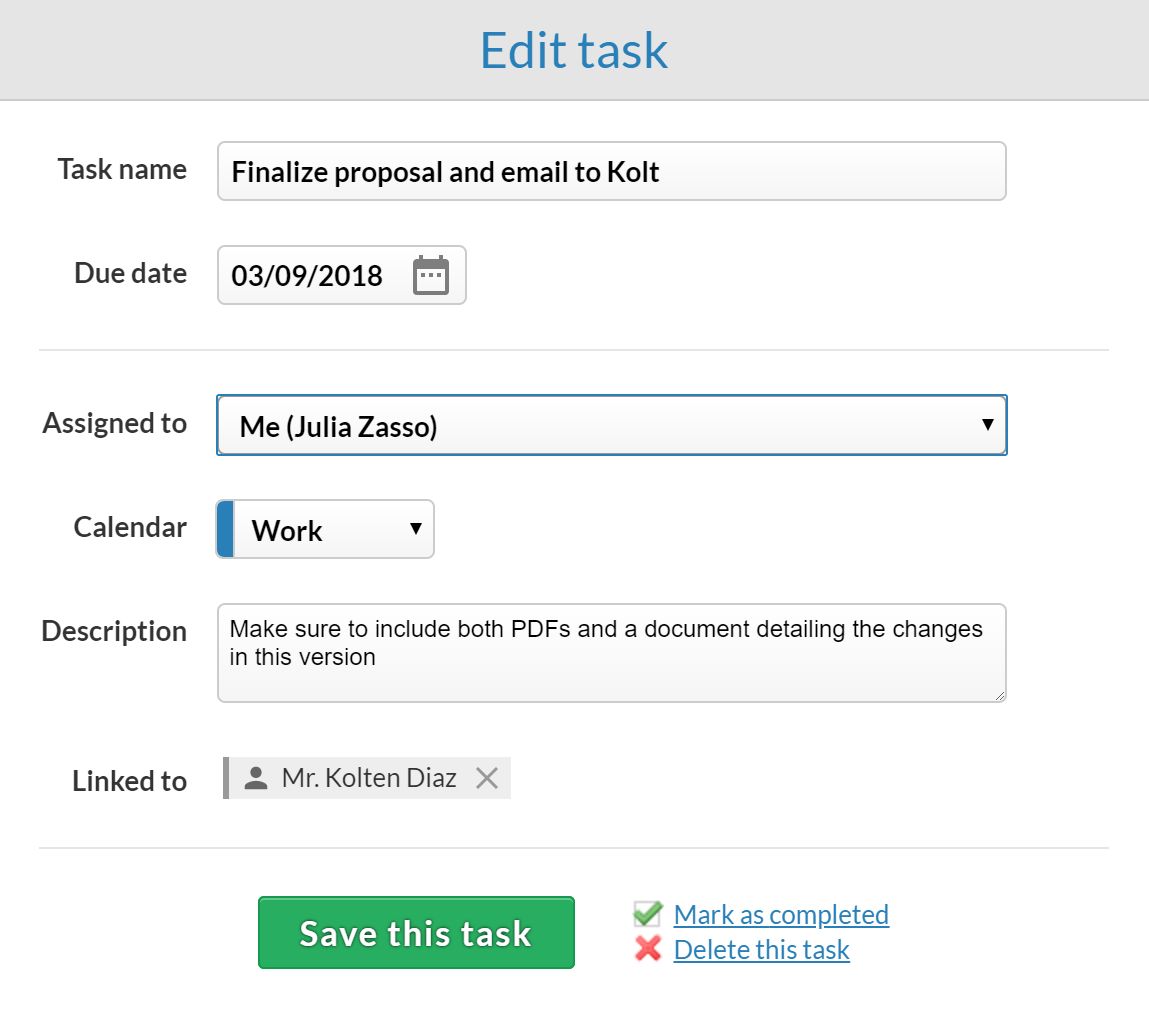The height and width of the screenshot is (1012, 1149).
Task: Focus the Task name text field
Action: tap(612, 171)
